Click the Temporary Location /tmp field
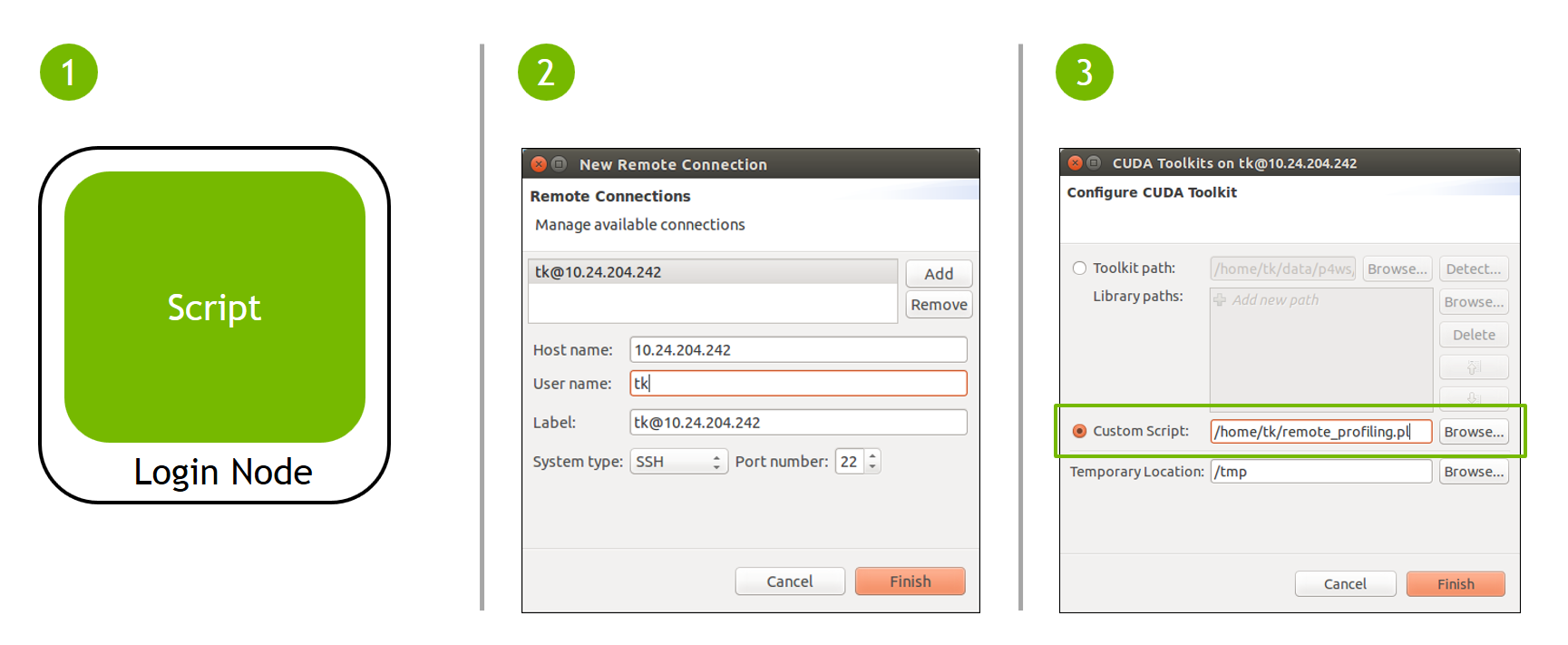1568x645 pixels. [x=1320, y=472]
